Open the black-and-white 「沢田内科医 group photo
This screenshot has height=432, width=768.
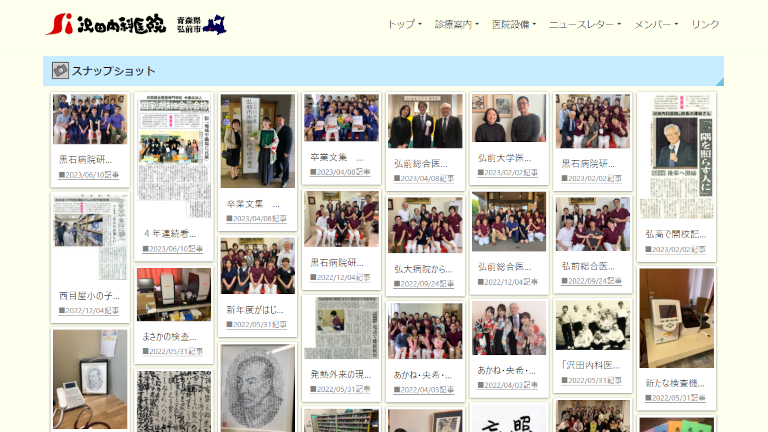click(x=593, y=325)
